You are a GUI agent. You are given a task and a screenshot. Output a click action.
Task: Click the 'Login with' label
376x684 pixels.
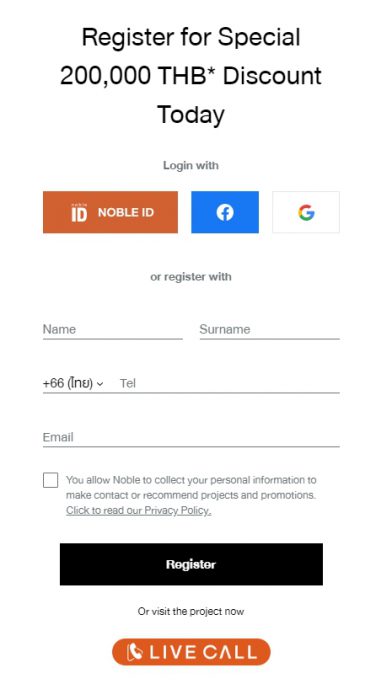[191, 165]
